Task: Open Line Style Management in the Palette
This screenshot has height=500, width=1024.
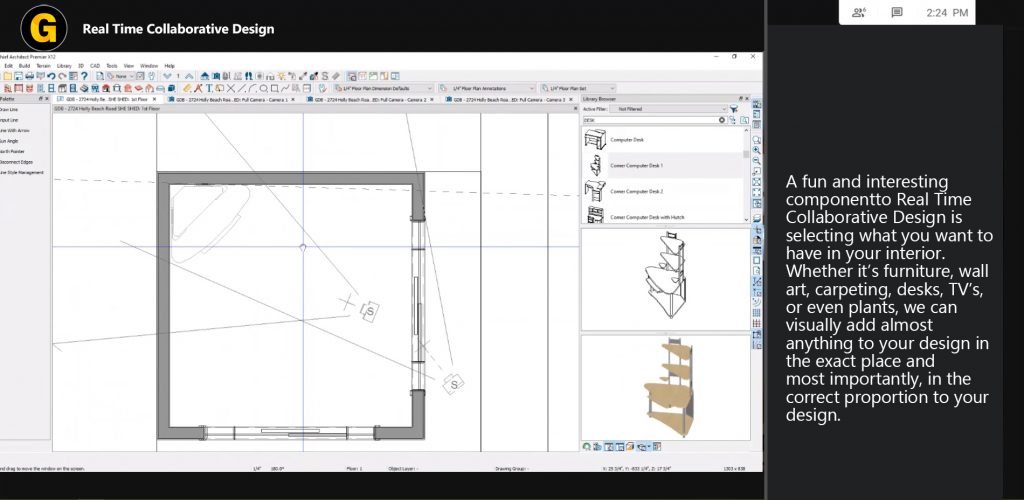Action: [x=22, y=172]
